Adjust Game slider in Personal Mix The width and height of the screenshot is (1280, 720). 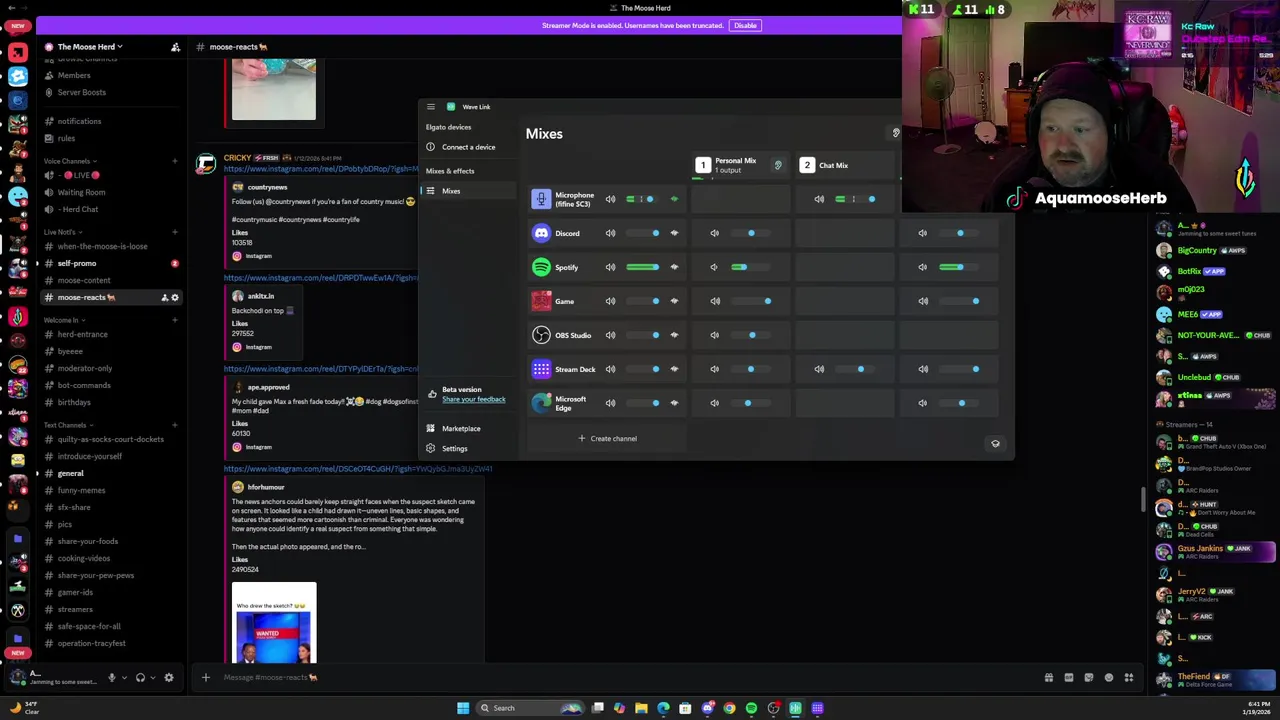tap(751, 301)
